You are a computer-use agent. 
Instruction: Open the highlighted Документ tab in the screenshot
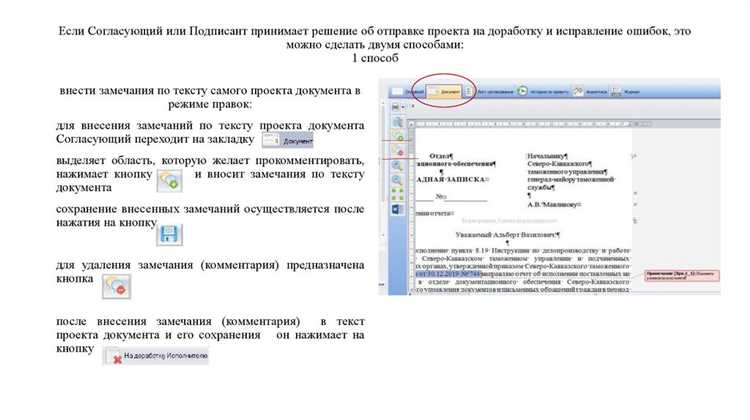coord(444,91)
